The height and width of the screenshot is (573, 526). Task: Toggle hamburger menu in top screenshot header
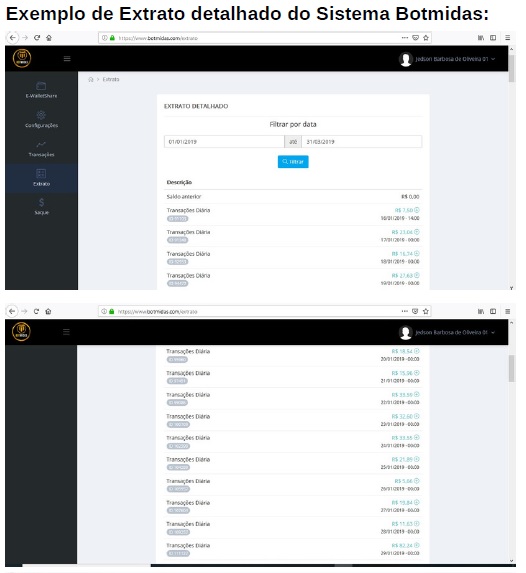67,58
